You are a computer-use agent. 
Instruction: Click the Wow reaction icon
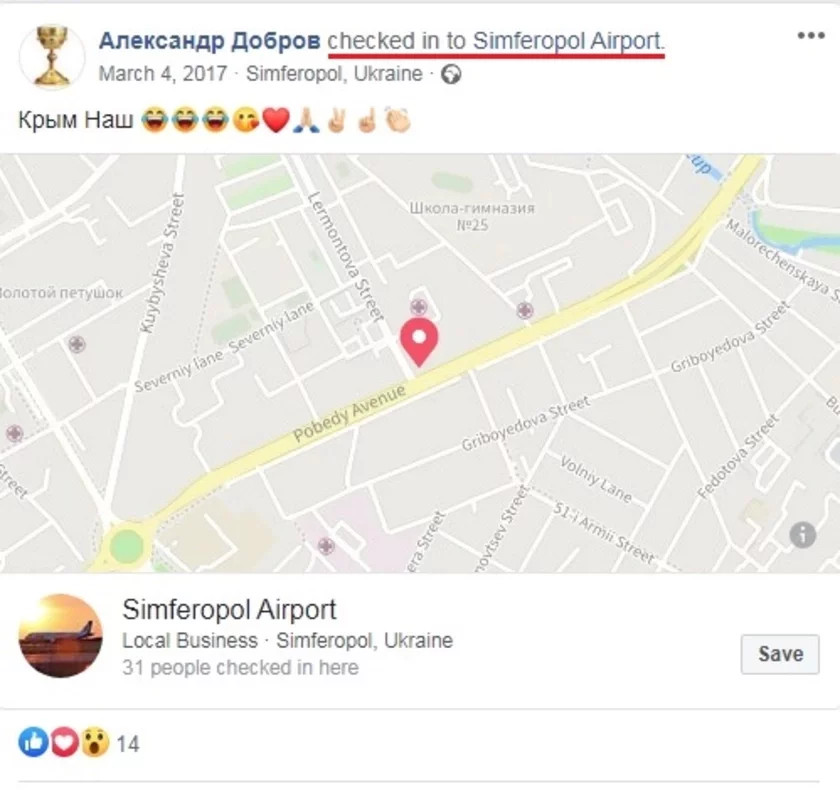click(95, 742)
